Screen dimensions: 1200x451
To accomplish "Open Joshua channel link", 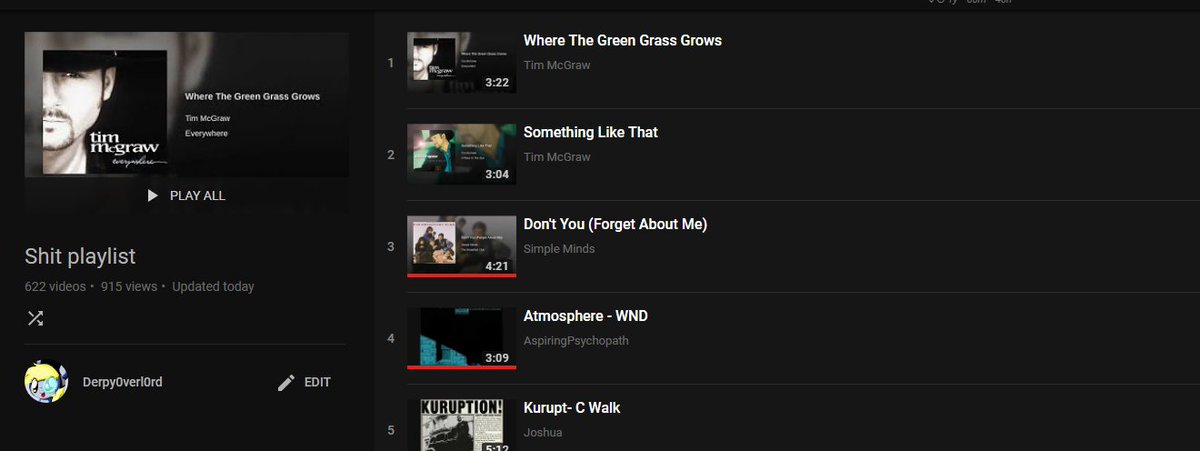I will [x=543, y=433].
